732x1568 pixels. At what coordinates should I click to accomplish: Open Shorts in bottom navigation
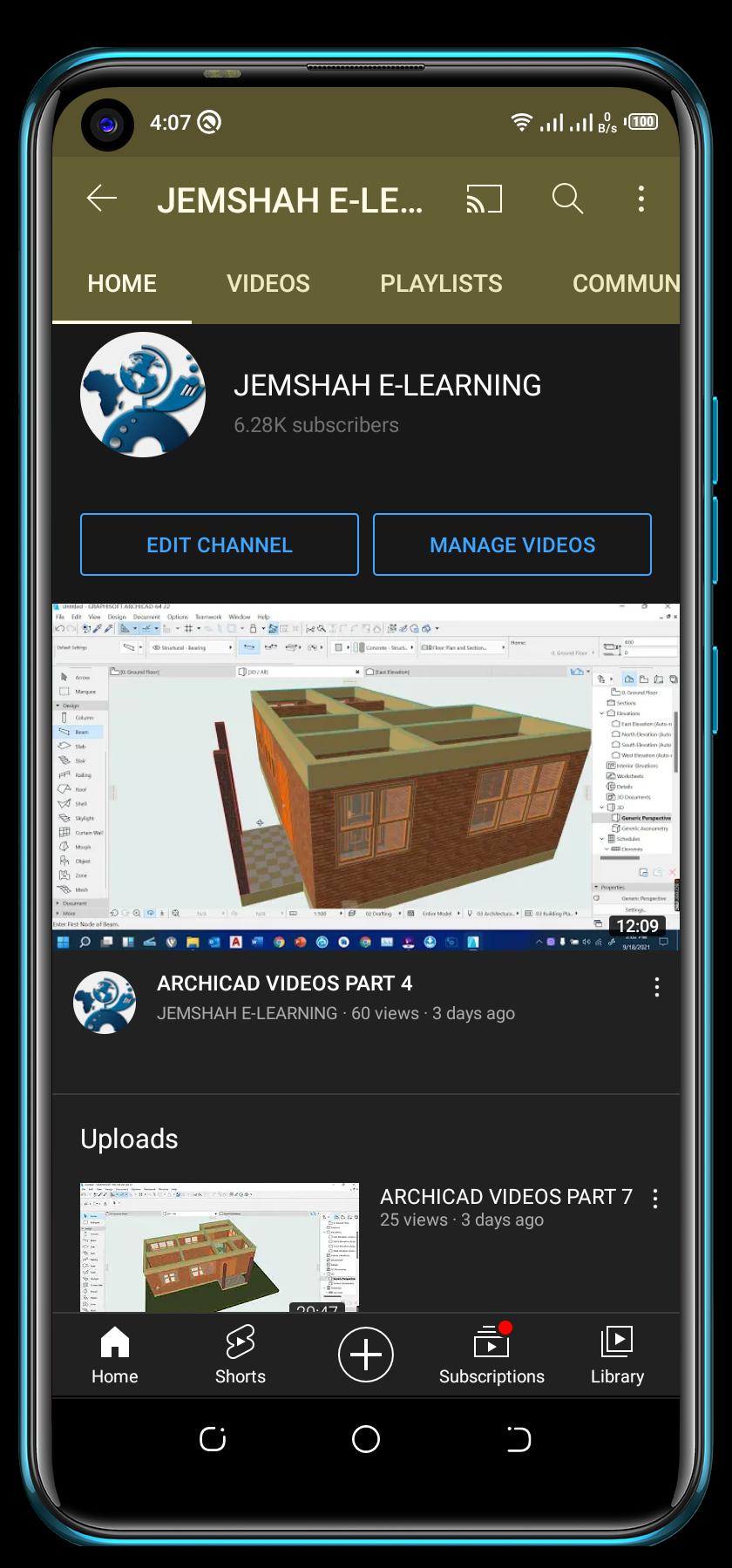tap(241, 1355)
